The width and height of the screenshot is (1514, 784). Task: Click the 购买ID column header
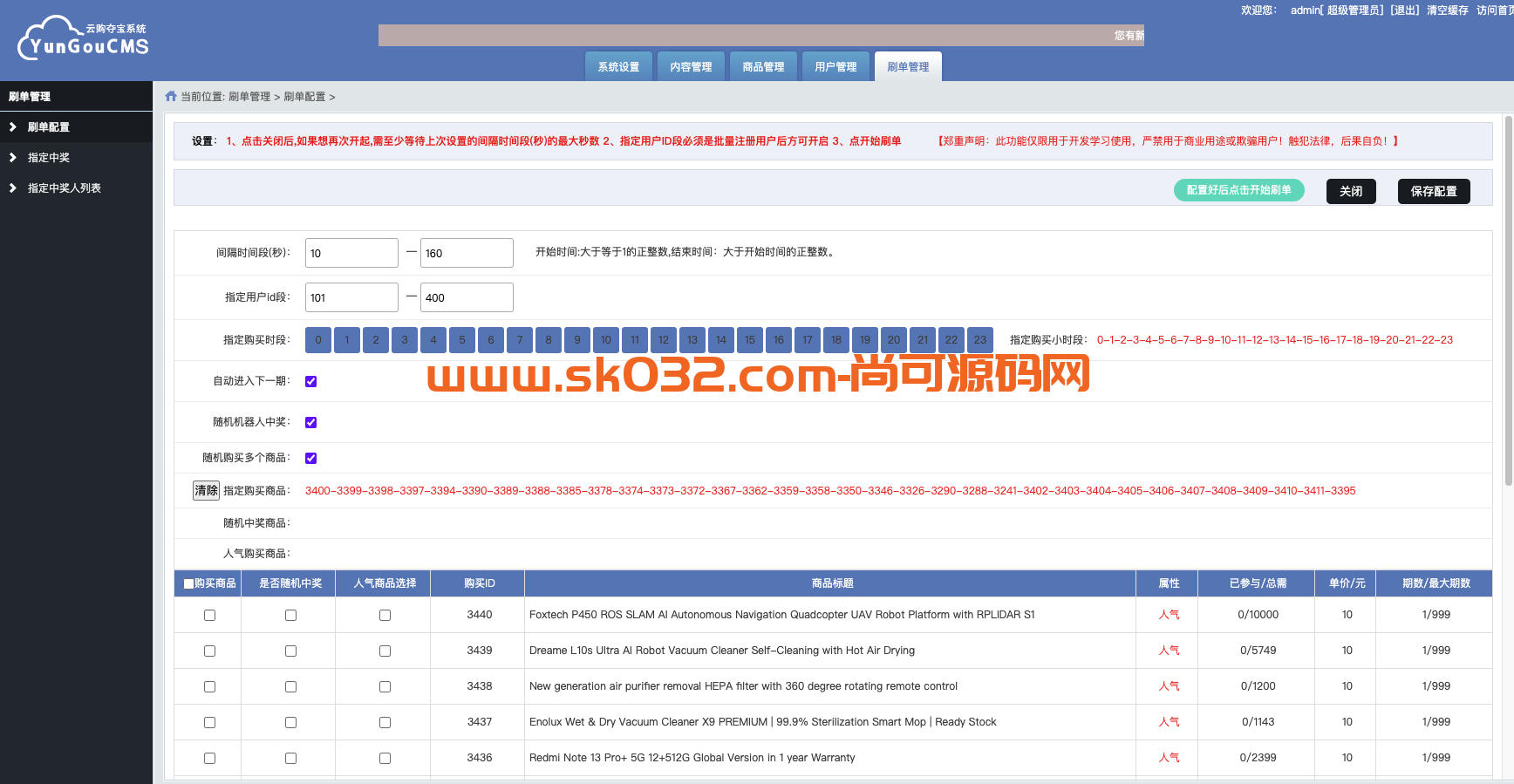(478, 583)
